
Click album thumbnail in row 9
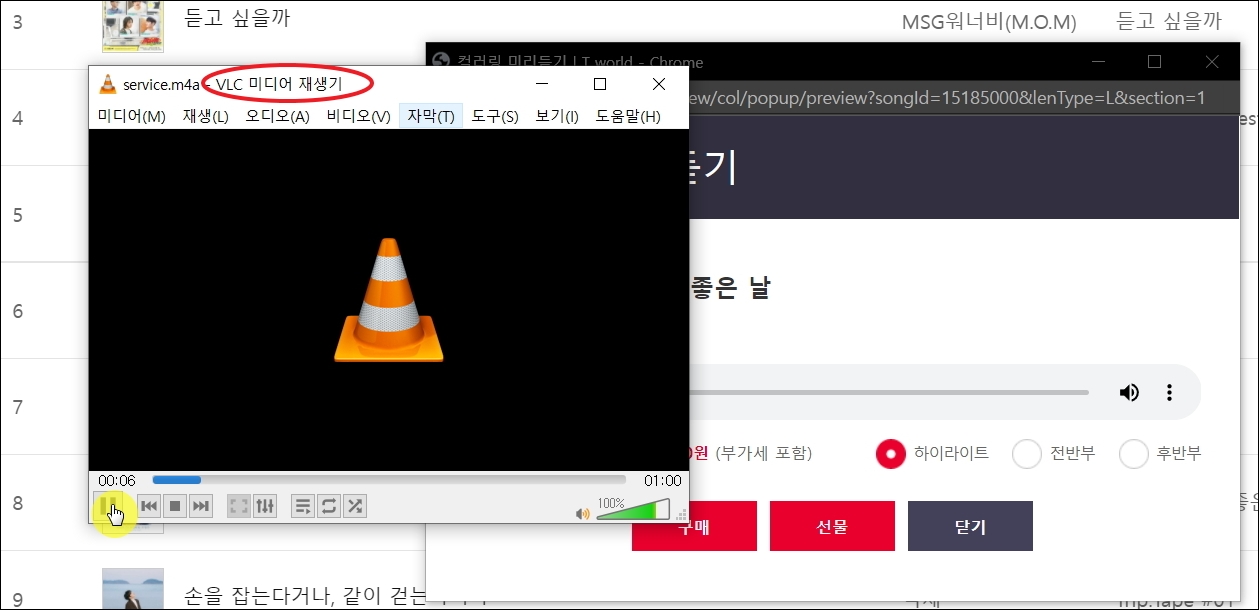coord(133,589)
